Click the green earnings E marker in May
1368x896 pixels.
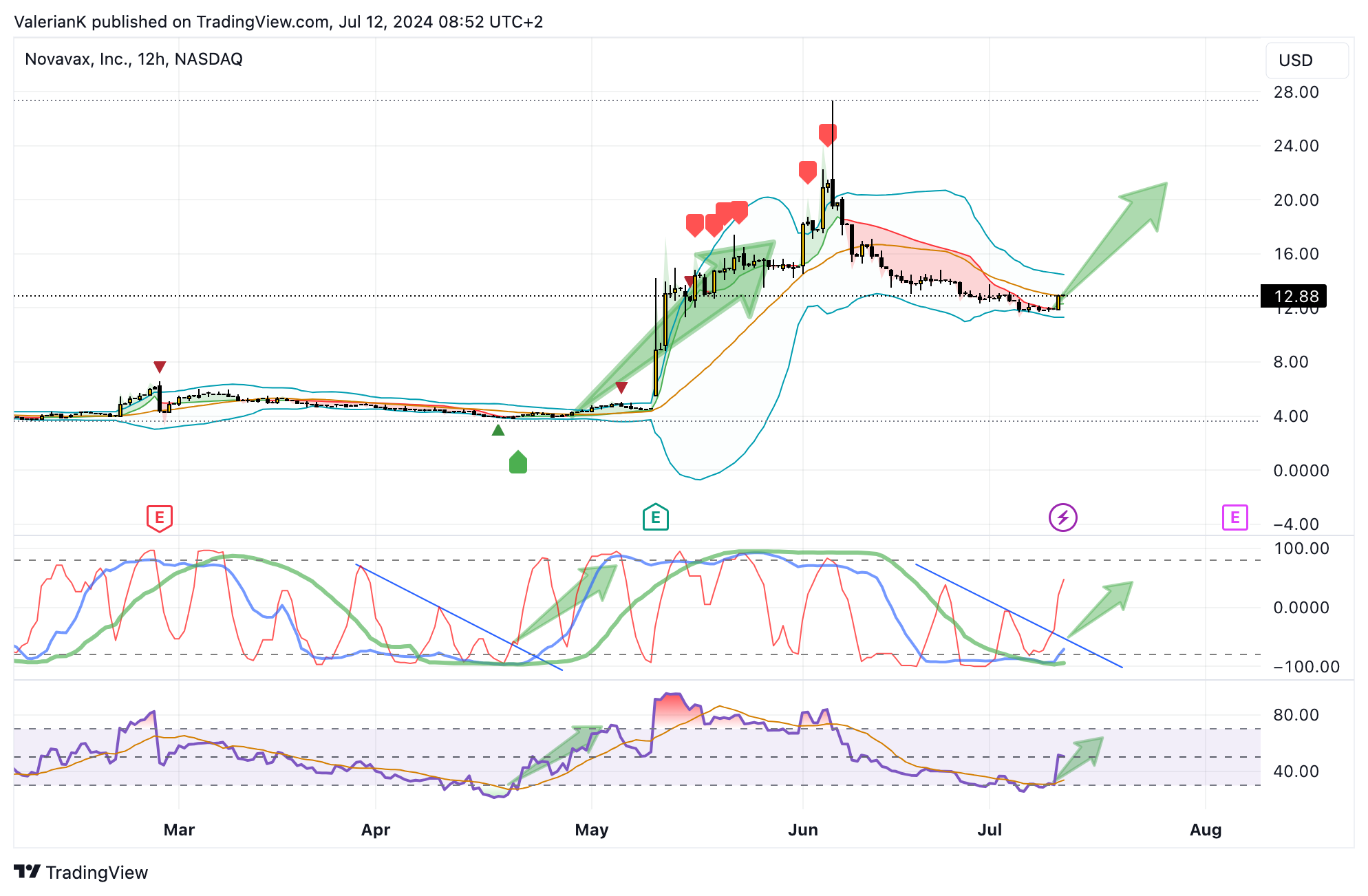[x=656, y=518]
